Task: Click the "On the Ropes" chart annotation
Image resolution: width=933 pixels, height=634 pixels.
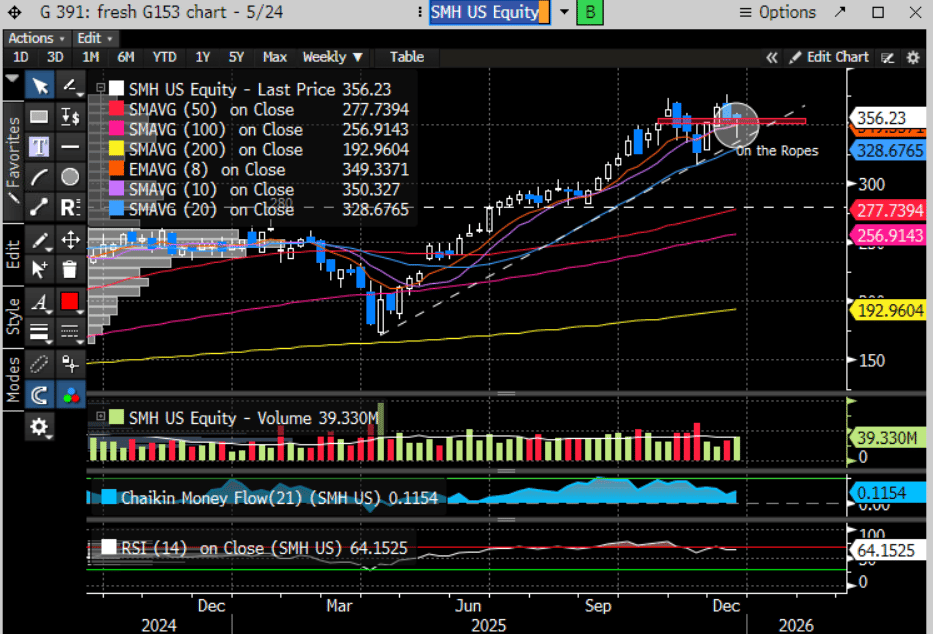Action: coord(777,151)
